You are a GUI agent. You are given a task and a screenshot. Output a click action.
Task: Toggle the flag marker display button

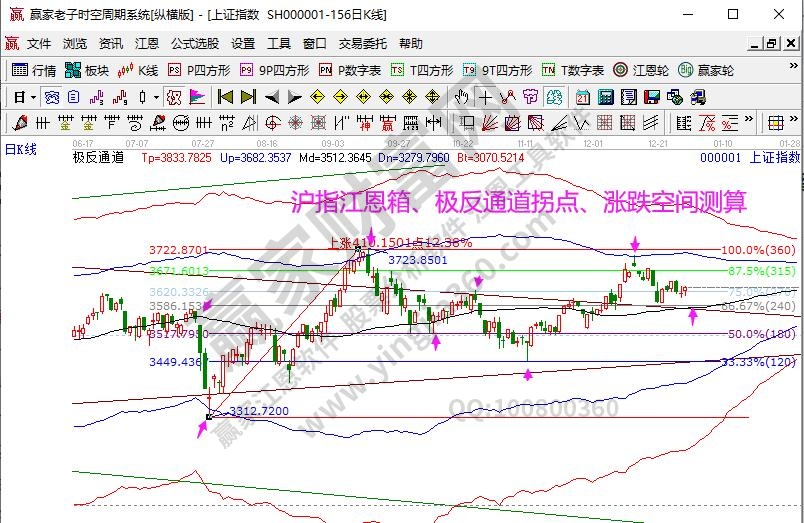click(197, 97)
